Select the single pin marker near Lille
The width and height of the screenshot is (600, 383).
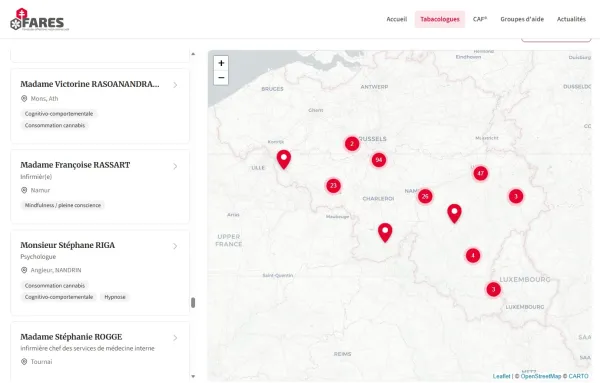284,160
